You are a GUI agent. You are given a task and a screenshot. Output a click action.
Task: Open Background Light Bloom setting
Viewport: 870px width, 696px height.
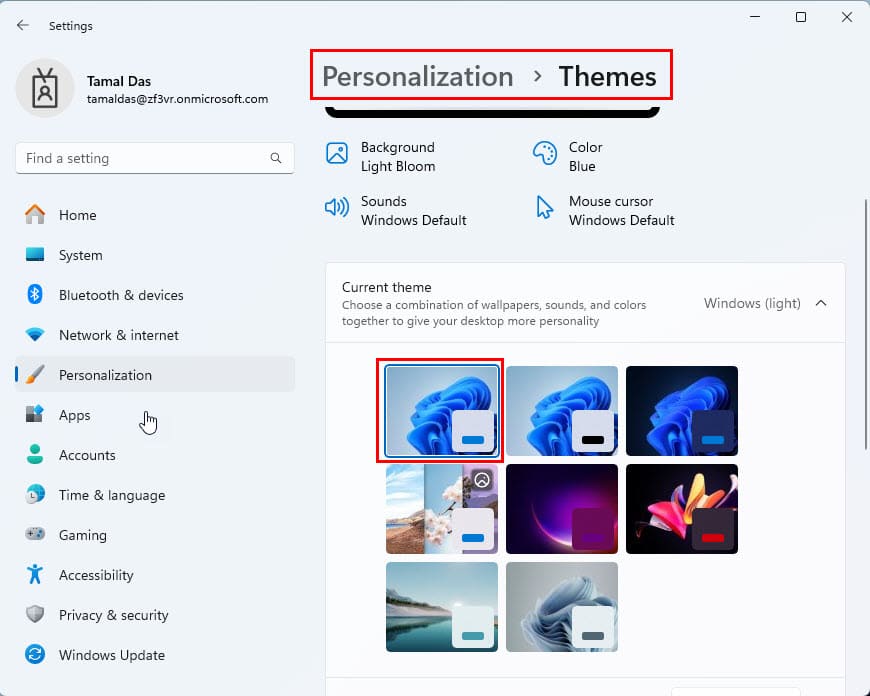pos(381,157)
